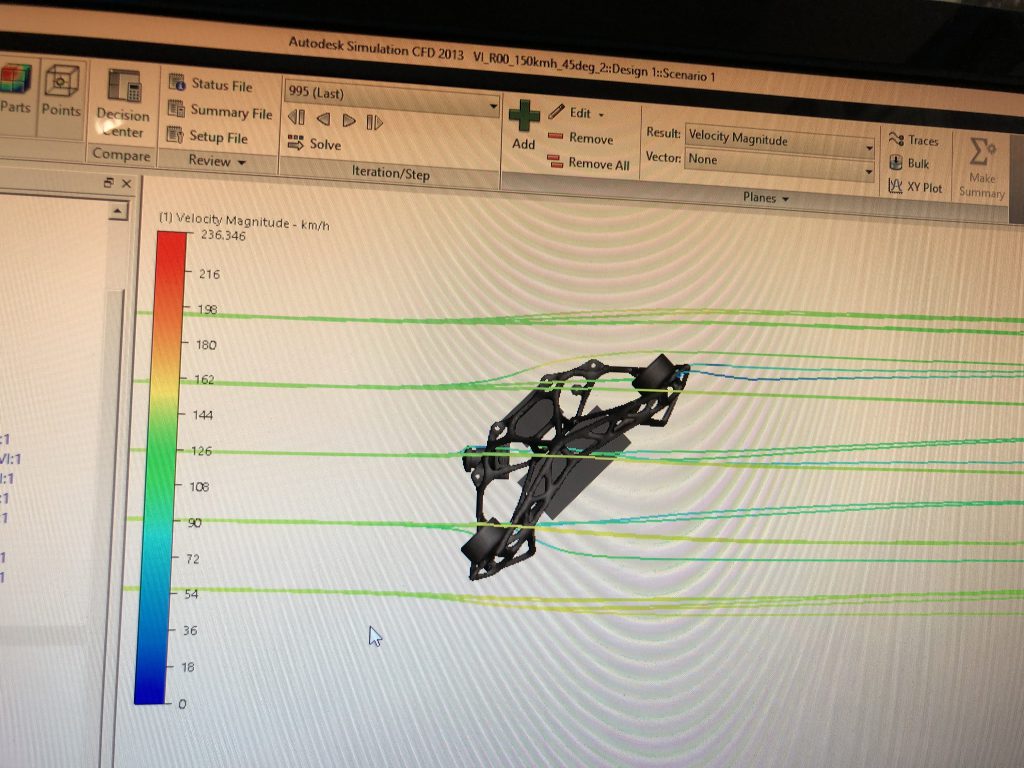Open the Status File
The width and height of the screenshot is (1024, 768).
pyautogui.click(x=210, y=84)
